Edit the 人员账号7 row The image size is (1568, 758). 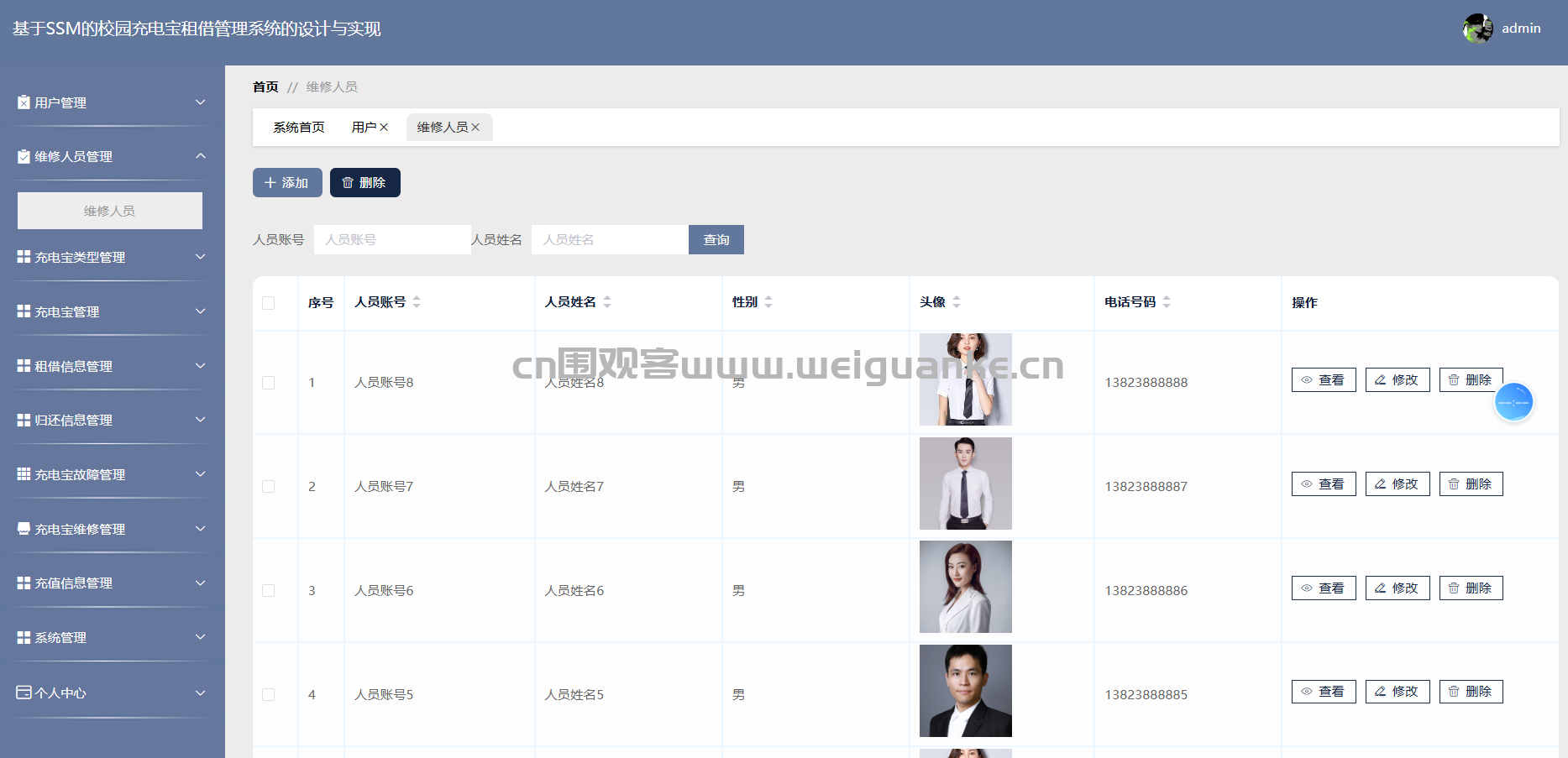pos(1398,484)
